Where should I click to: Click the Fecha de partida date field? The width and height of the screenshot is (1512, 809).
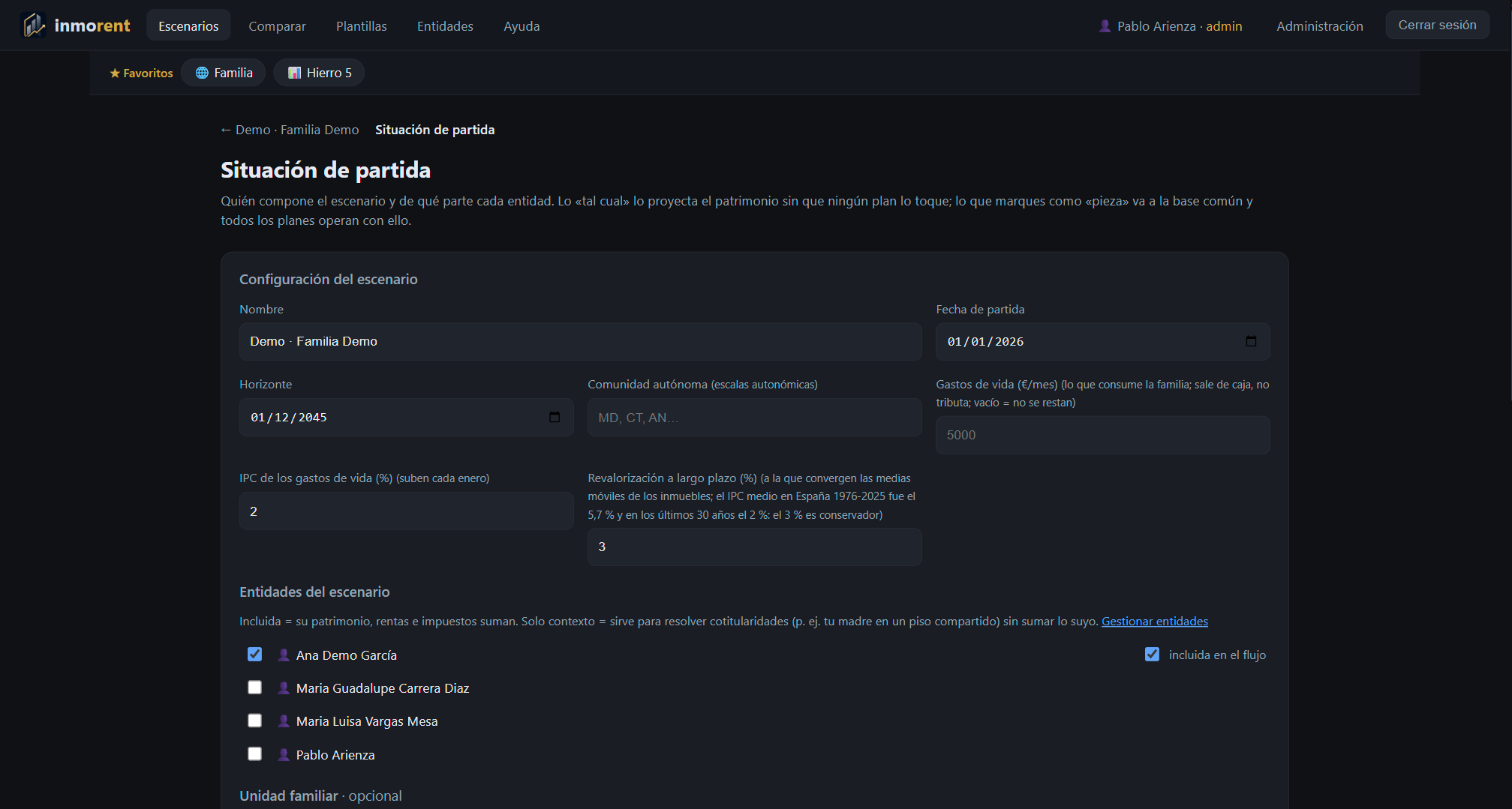[x=1103, y=341]
